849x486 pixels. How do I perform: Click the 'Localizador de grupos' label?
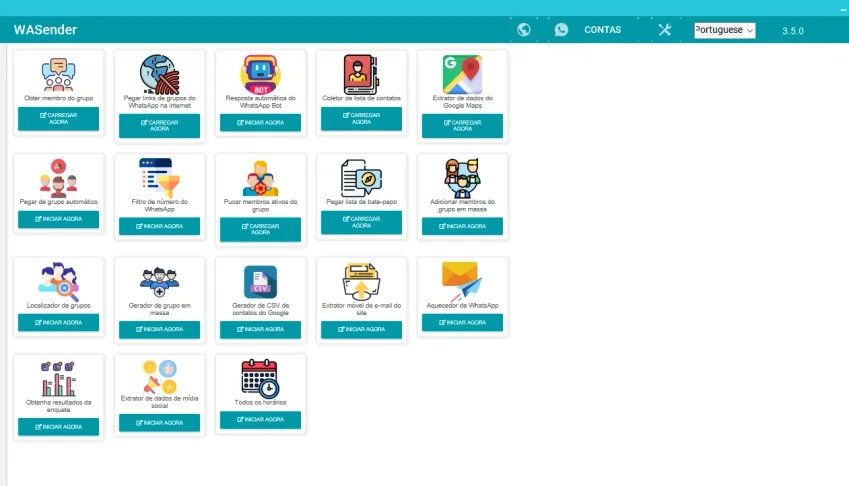tap(58, 306)
